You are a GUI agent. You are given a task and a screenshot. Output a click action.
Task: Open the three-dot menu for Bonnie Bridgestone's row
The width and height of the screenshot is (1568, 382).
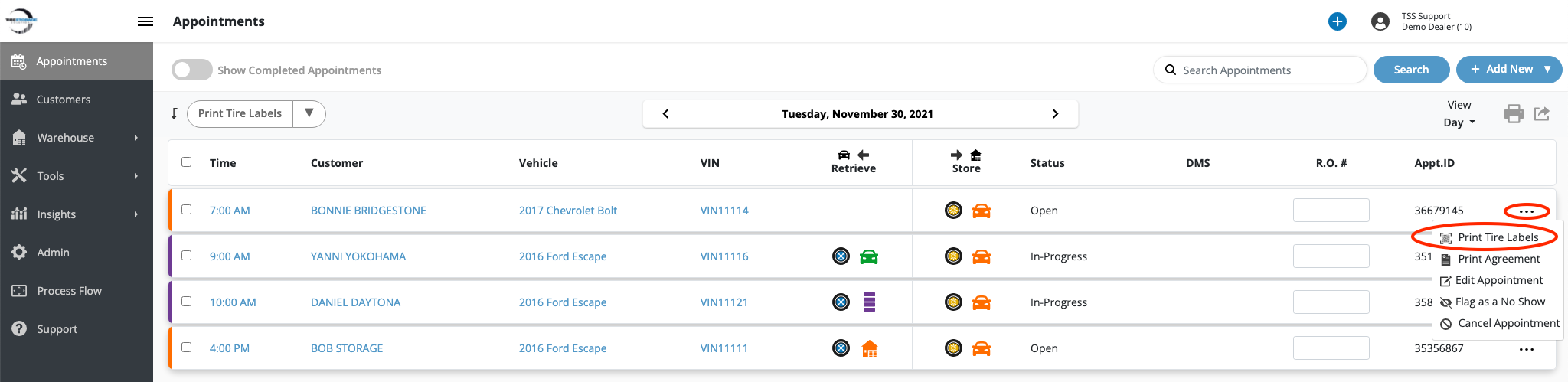1527,211
